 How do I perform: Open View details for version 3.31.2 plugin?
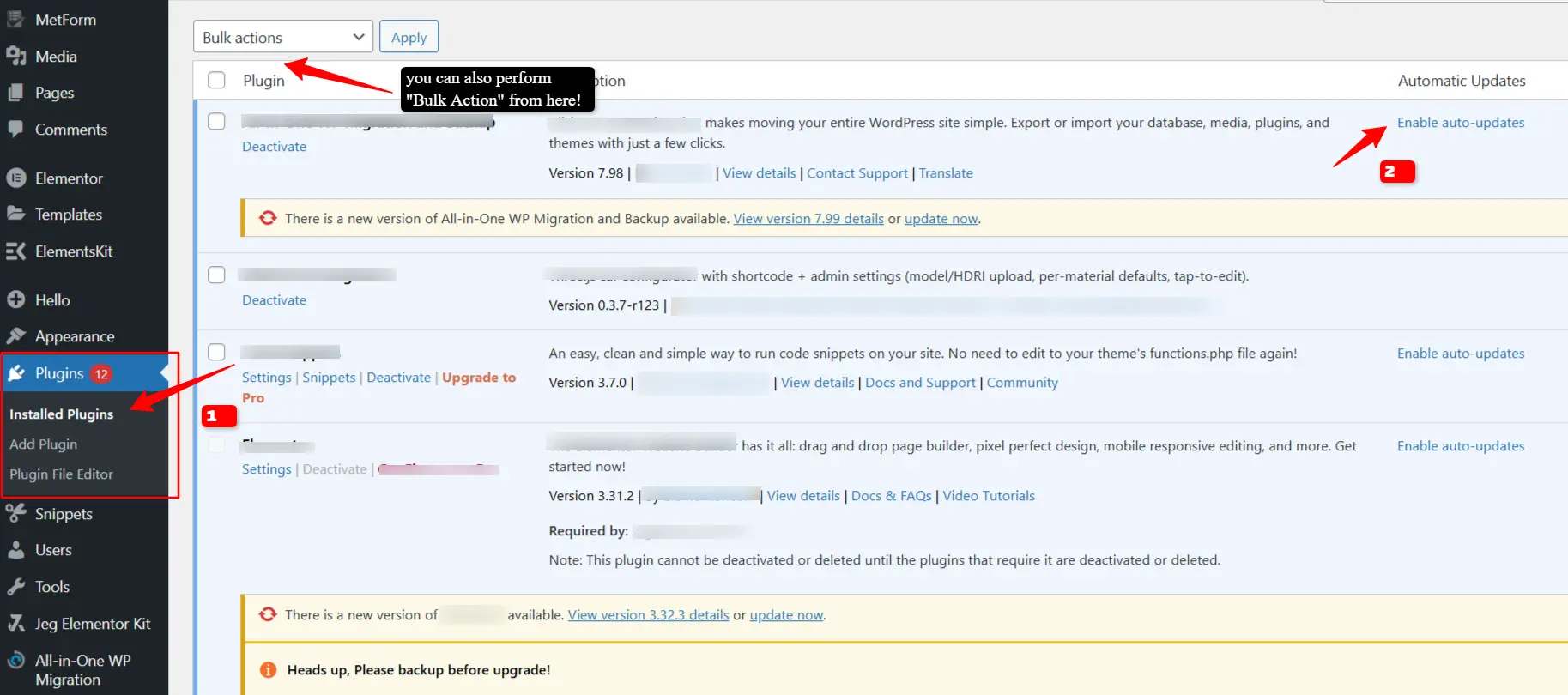(x=803, y=496)
